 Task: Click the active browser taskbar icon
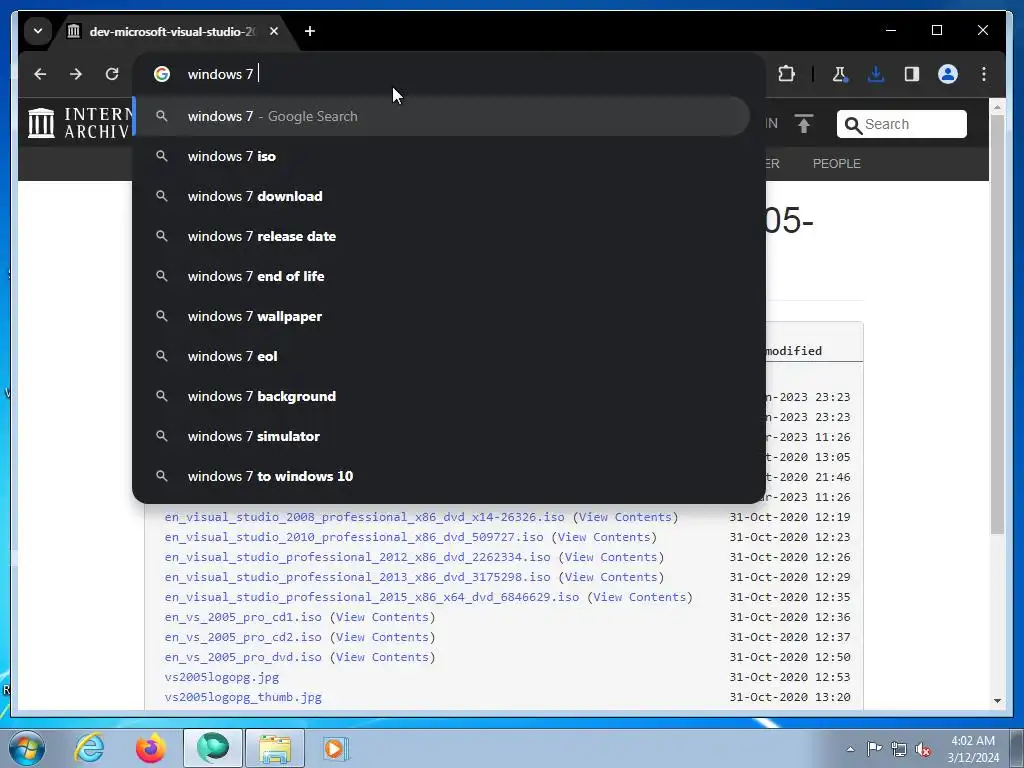[213, 748]
